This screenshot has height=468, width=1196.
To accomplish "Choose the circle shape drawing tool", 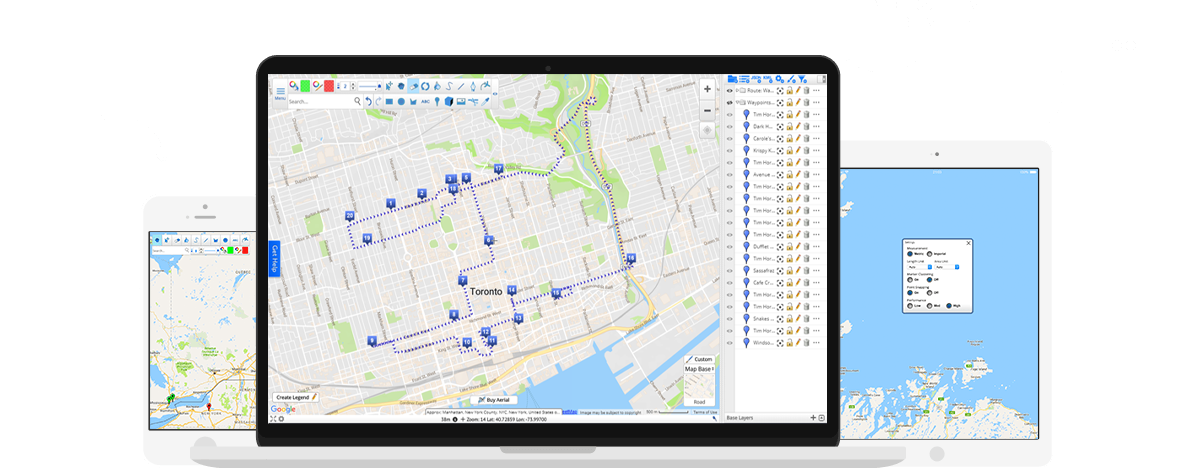I will click(401, 101).
